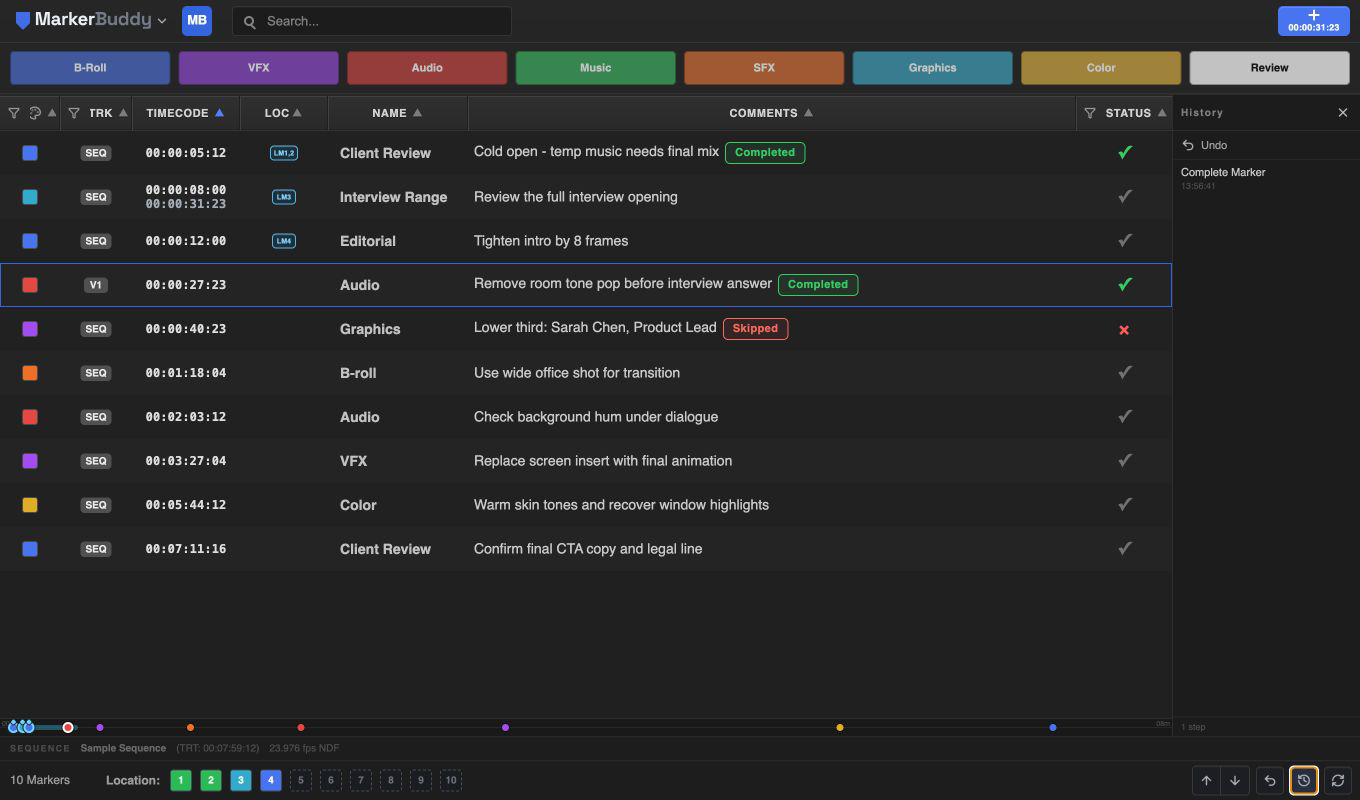Click the yellow color swatch on the Color row

(x=30, y=505)
